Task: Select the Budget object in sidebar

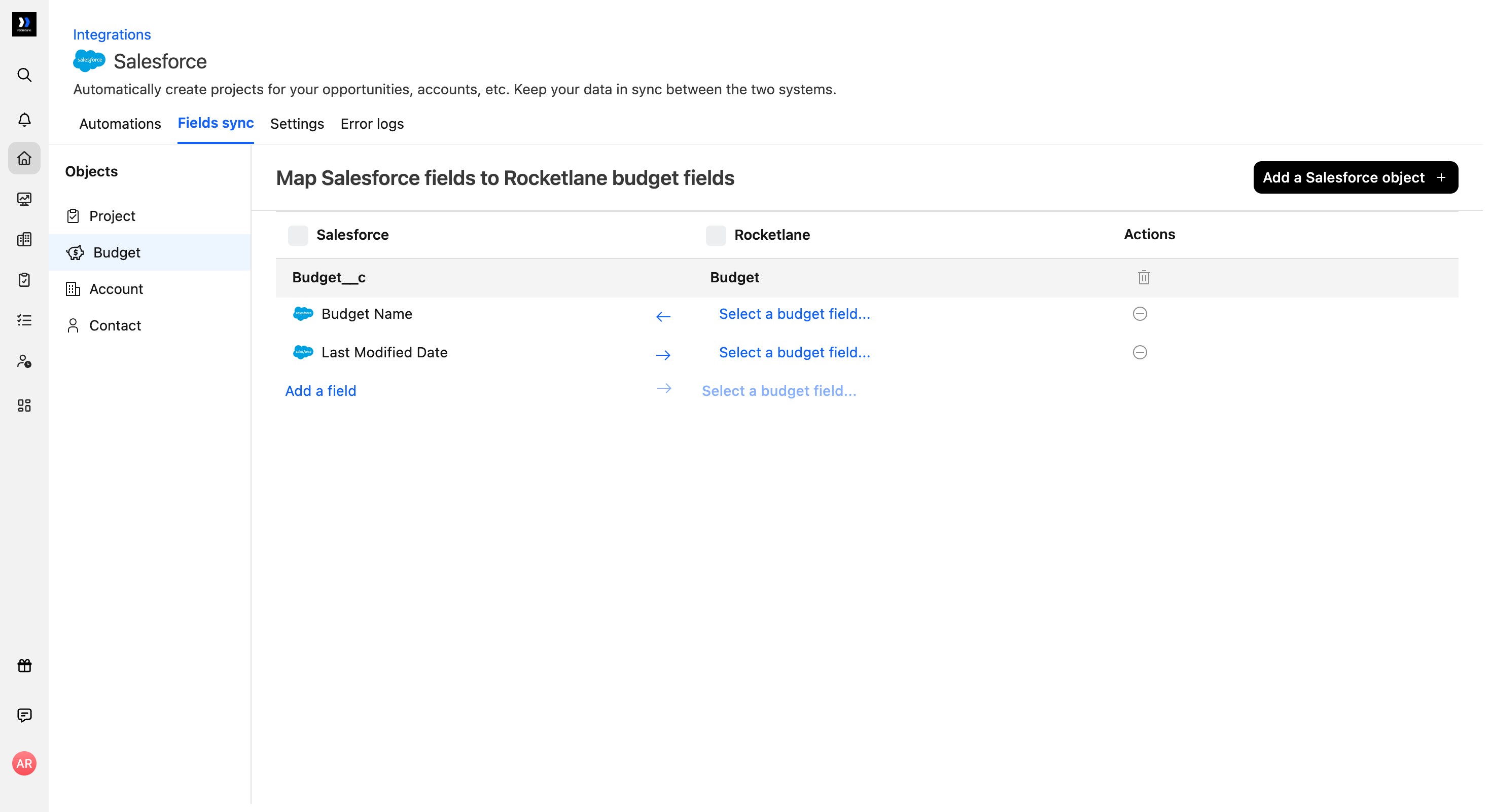Action: point(150,252)
